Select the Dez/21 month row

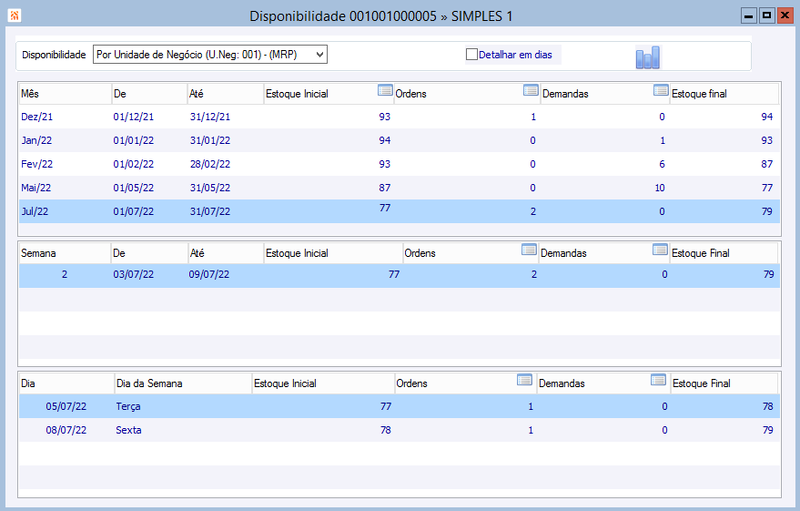(x=399, y=117)
